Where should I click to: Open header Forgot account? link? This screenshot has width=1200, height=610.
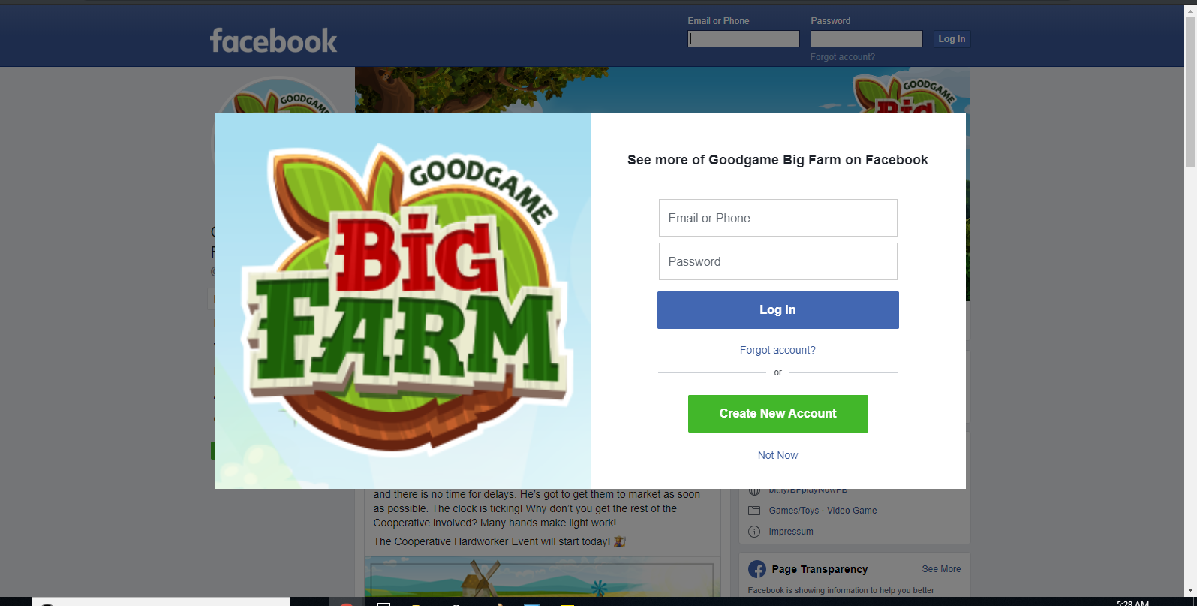[x=843, y=57]
